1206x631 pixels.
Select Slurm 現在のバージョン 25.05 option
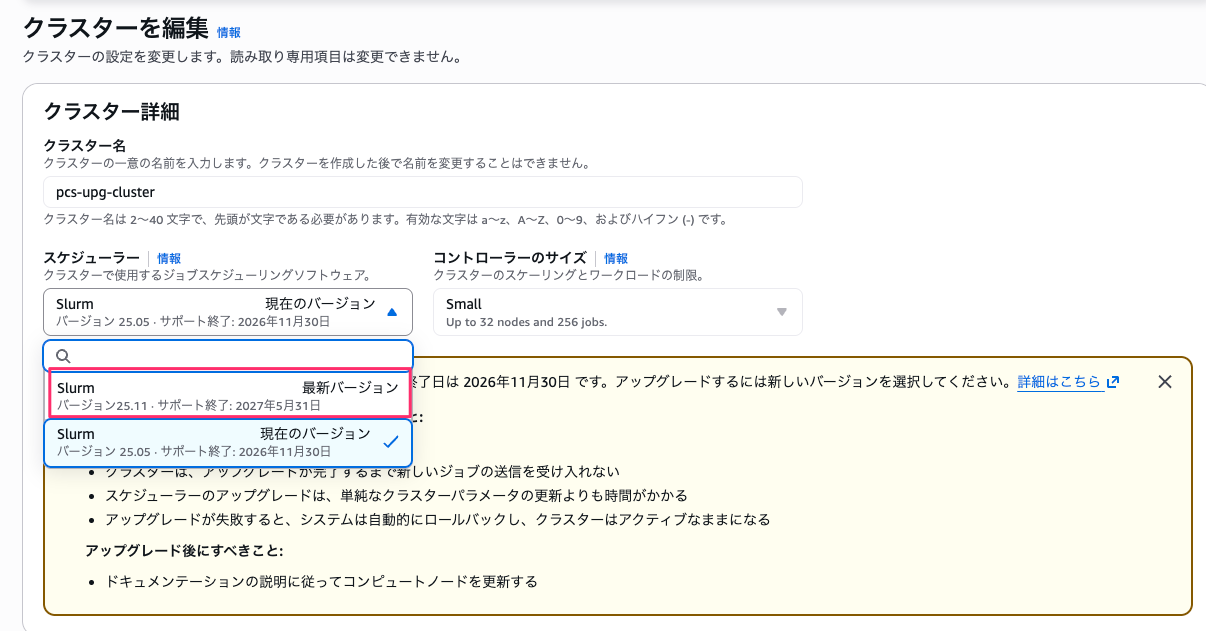(x=228, y=442)
